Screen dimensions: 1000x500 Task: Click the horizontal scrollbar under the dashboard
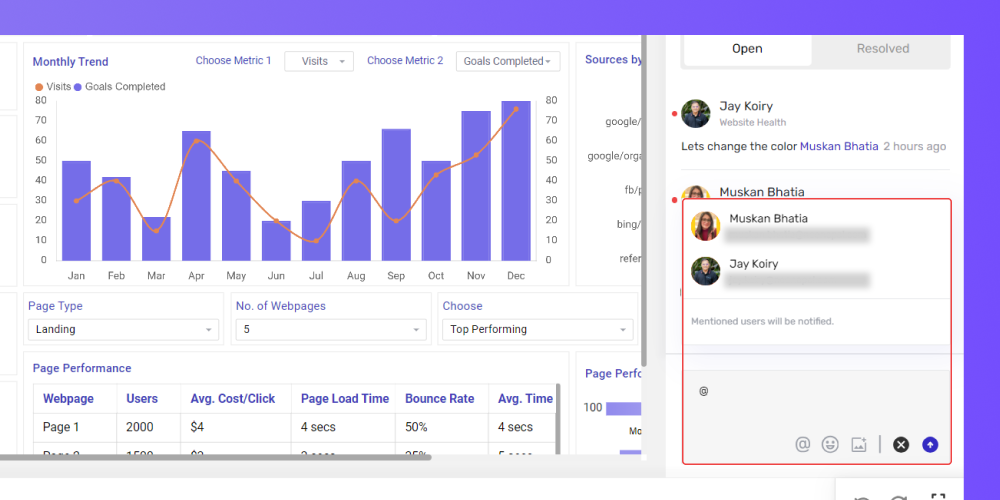coord(215,457)
